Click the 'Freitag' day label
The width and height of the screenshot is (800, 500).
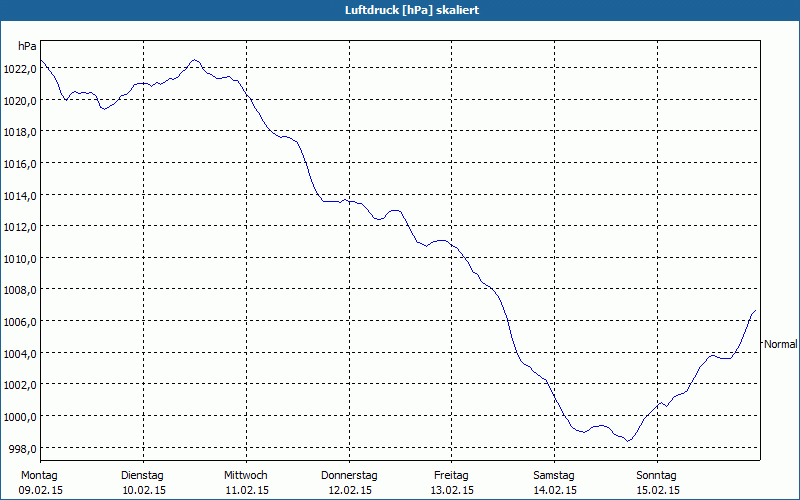pyautogui.click(x=451, y=476)
